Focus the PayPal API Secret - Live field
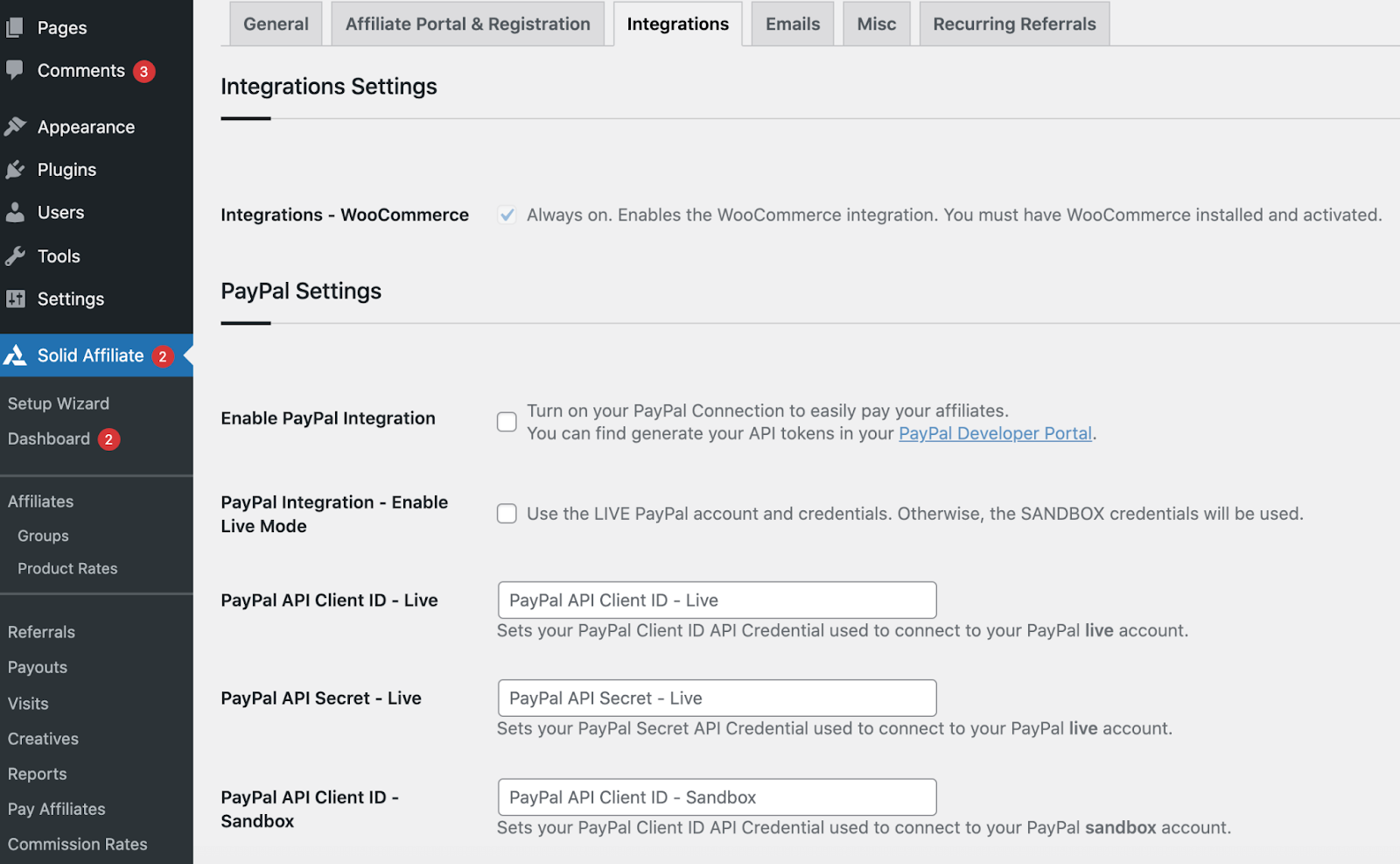The image size is (1400, 864). [717, 699]
